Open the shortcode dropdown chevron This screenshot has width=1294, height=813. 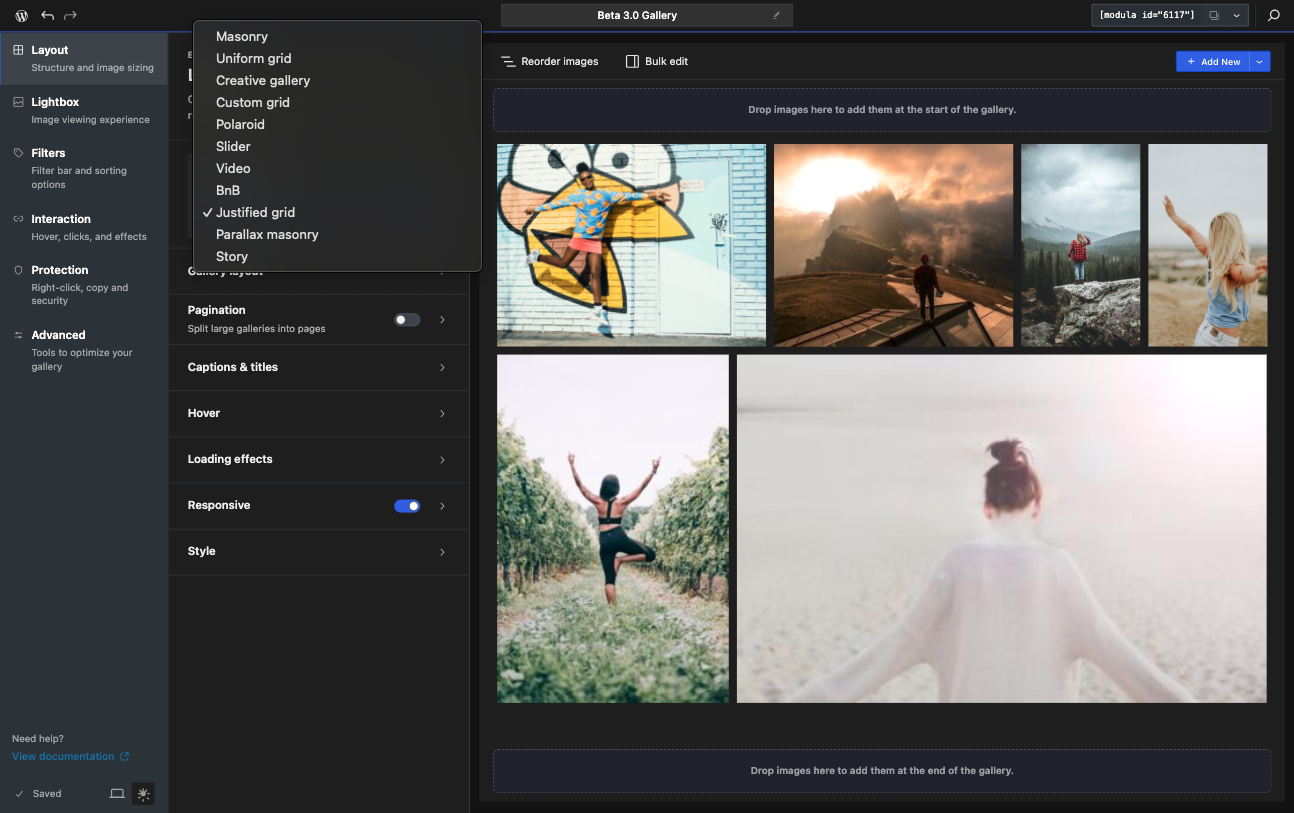tap(1237, 16)
